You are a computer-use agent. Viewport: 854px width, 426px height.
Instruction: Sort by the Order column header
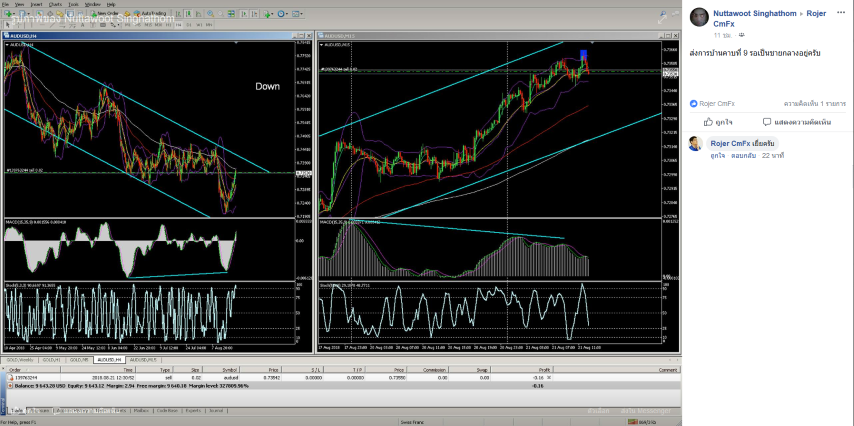(33, 370)
